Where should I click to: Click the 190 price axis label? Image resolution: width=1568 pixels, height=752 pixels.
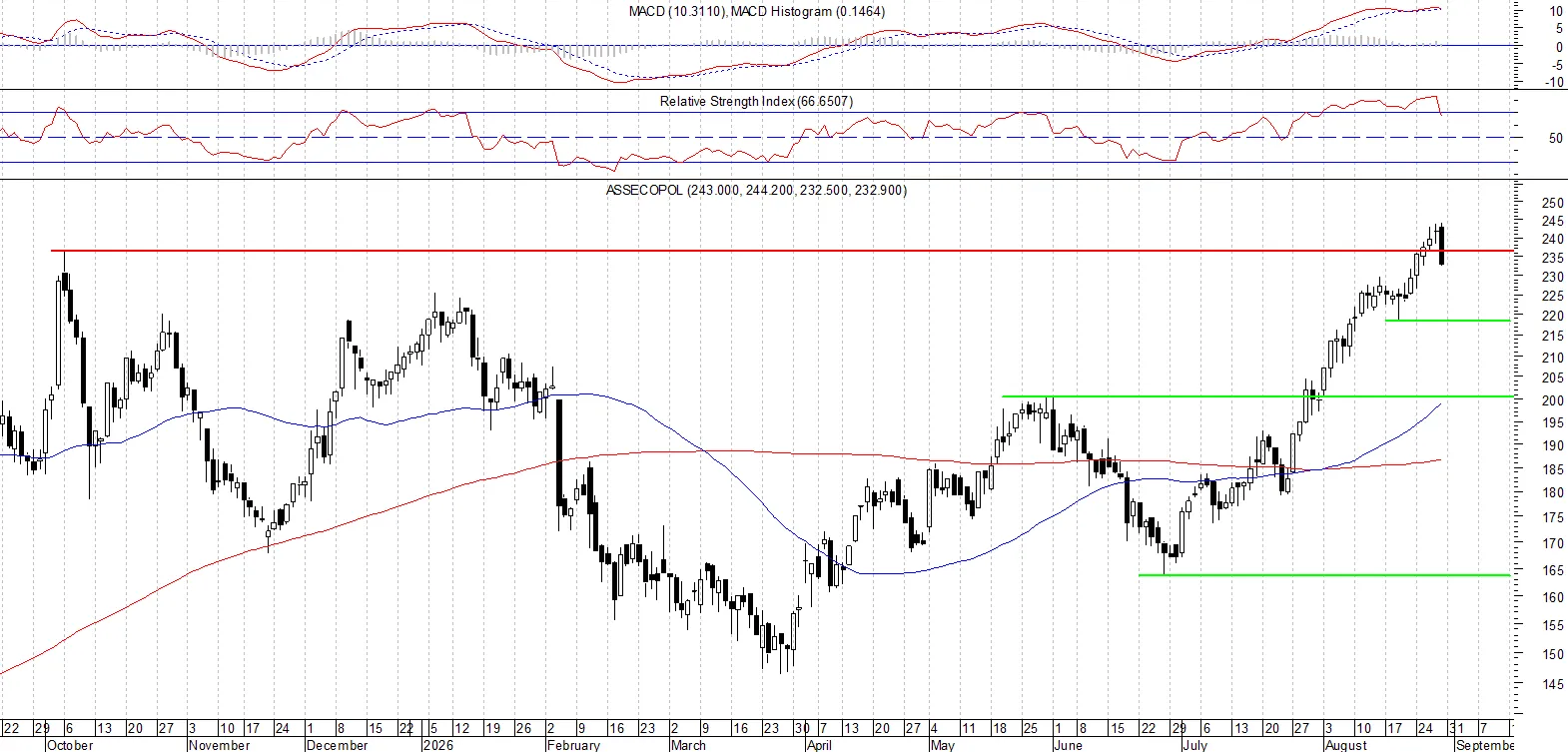click(1553, 445)
